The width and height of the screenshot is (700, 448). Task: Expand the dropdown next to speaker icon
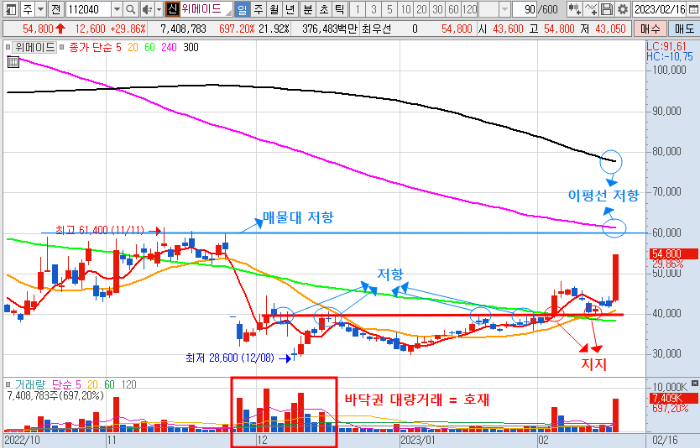coord(158,9)
